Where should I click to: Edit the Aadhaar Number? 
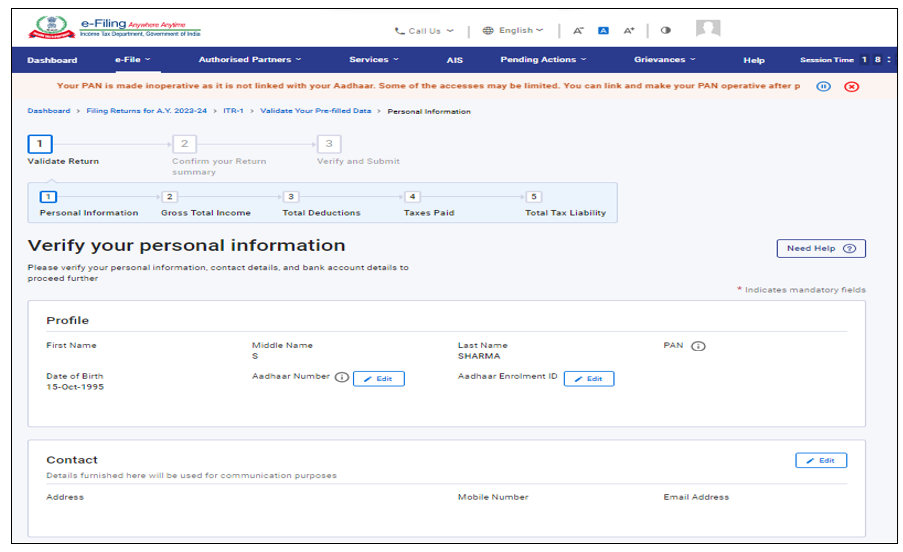(x=378, y=379)
